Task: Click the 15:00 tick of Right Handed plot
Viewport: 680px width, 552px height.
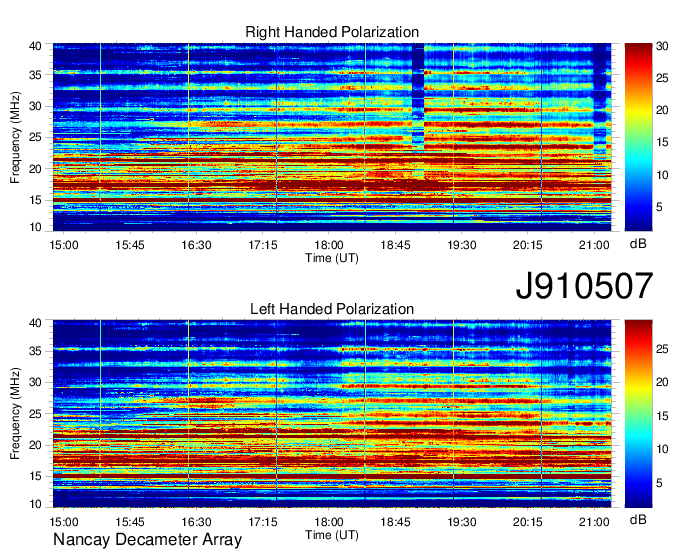Action: pyautogui.click(x=64, y=245)
